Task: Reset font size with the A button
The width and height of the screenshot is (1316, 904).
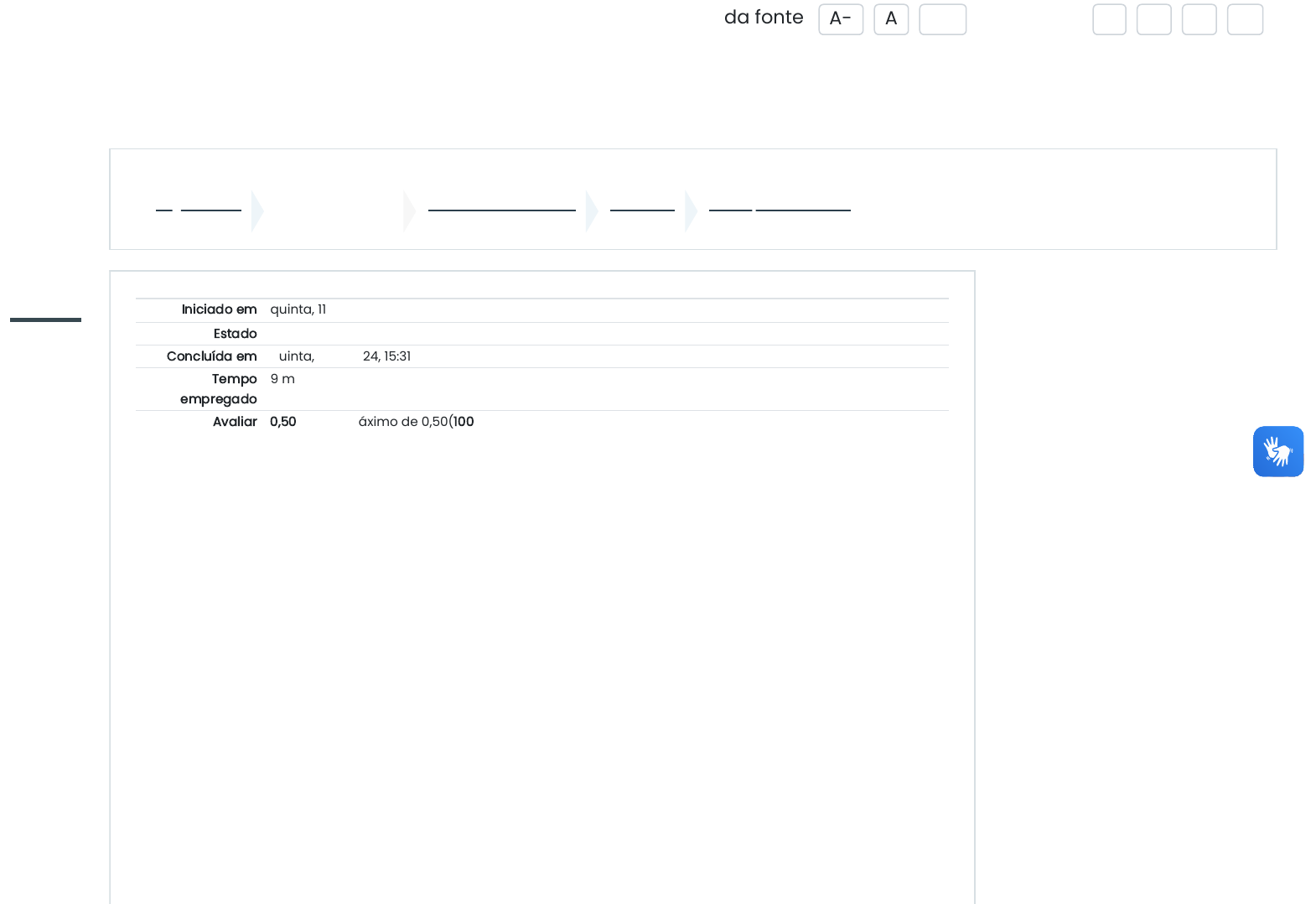Action: (891, 19)
